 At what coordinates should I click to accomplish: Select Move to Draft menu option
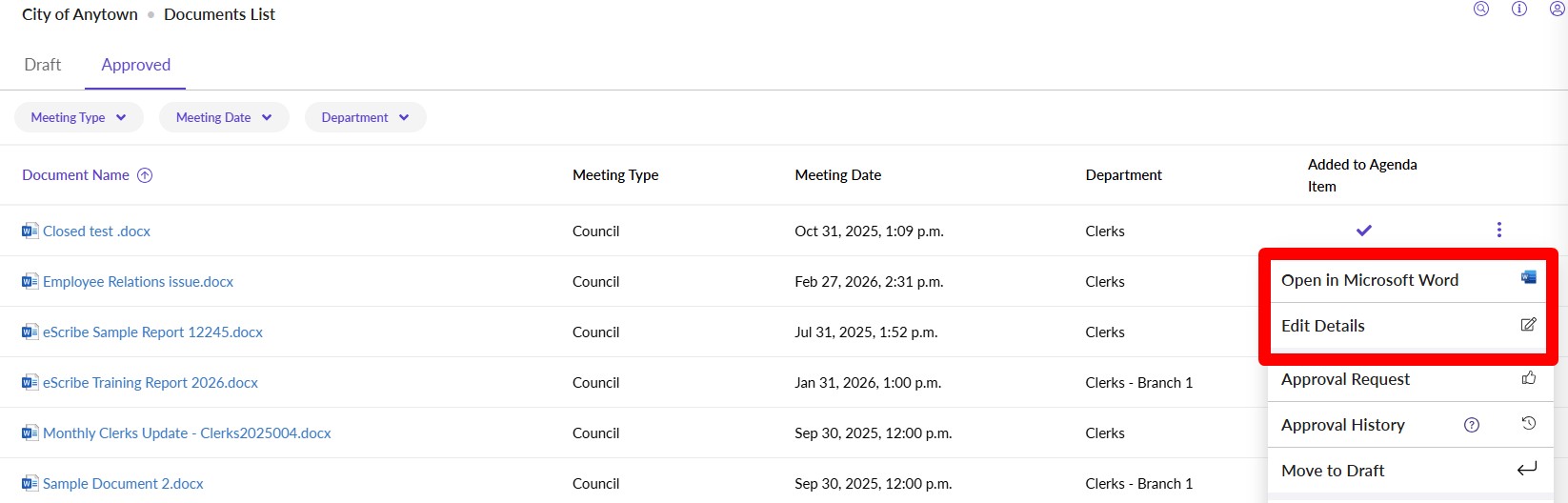tap(1333, 471)
